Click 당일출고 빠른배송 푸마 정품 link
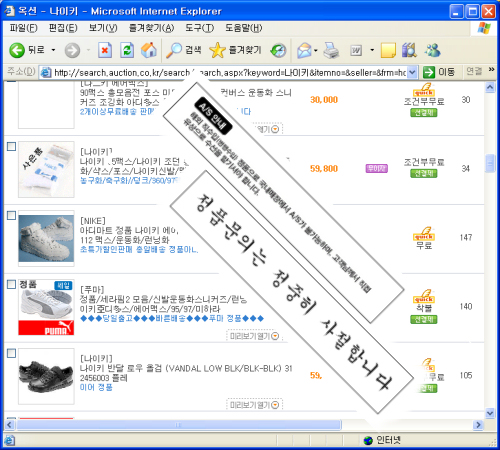Image resolution: width=500 pixels, height=450 pixels. pyautogui.click(x=172, y=319)
